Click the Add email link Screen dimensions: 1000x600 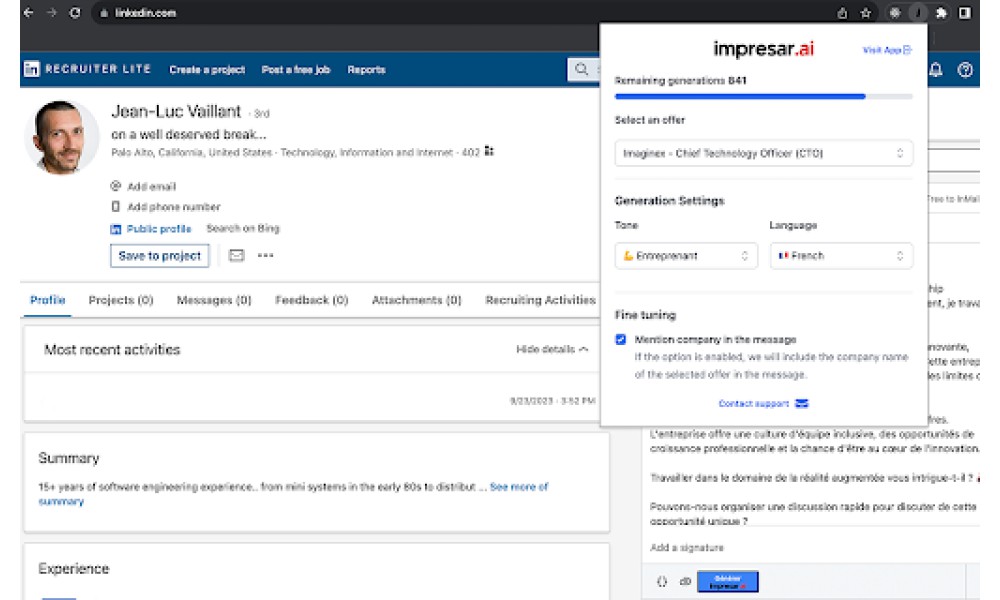[151, 186]
